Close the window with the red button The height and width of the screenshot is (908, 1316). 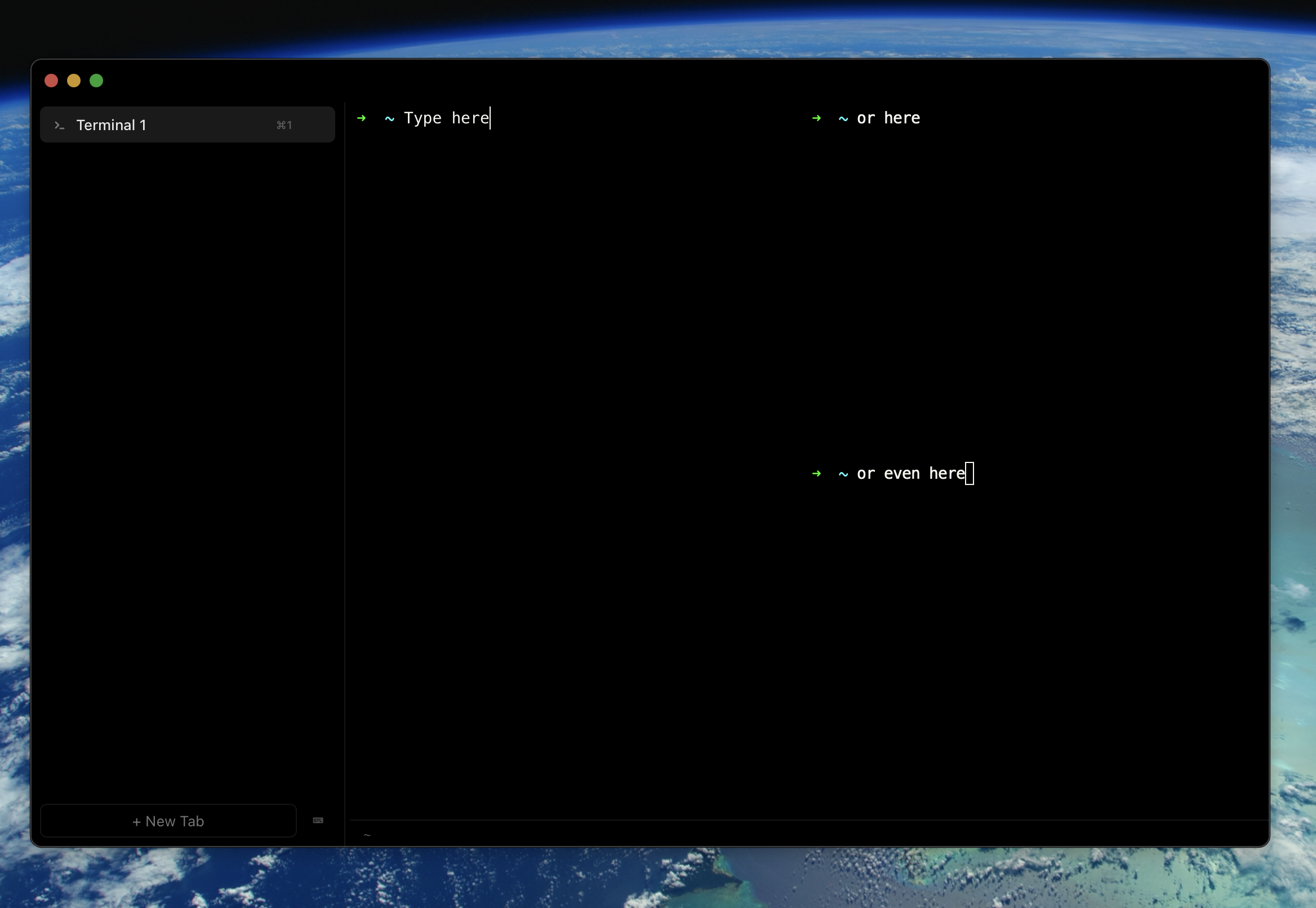tap(51, 81)
